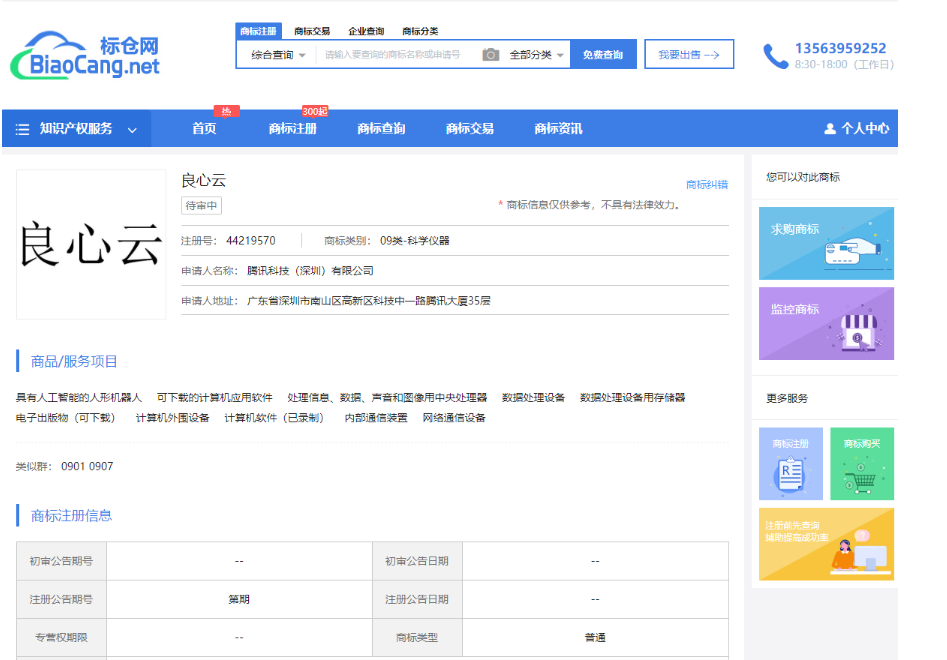Image resolution: width=947 pixels, height=660 pixels.
Task: Click the red 热 badge above 首页
Action: 226,111
